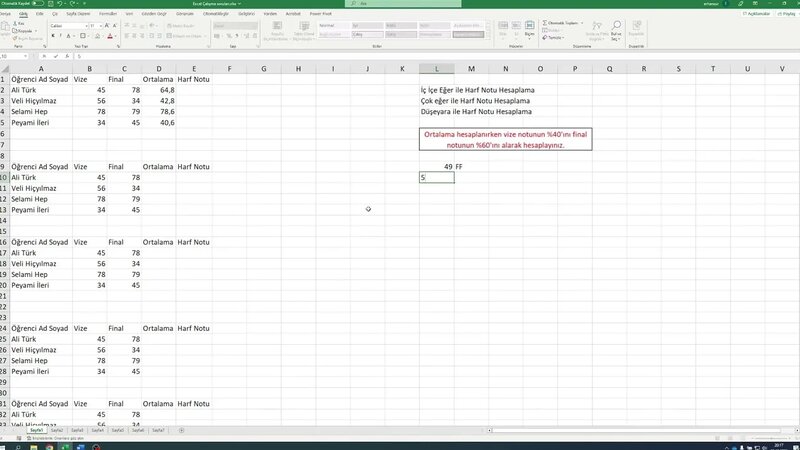800x450 pixels.
Task: Click the cell containing 64,8
Action: click(x=159, y=90)
